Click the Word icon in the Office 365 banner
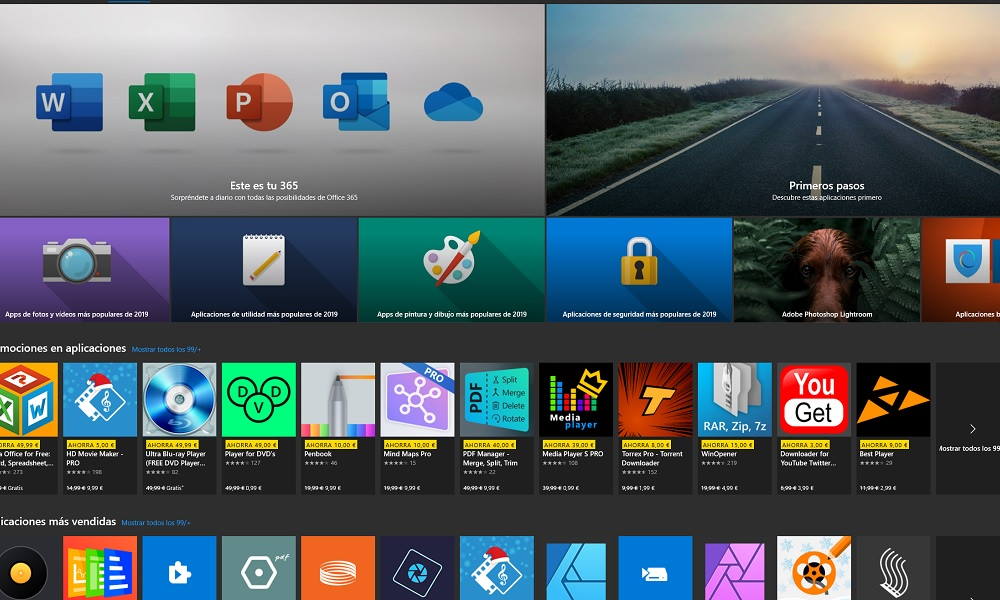 [69, 102]
